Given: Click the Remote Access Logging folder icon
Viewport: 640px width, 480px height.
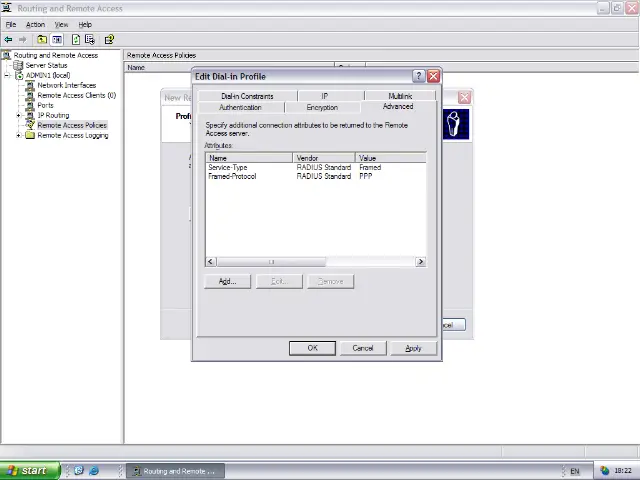Looking at the screenshot, I should coord(30,136).
